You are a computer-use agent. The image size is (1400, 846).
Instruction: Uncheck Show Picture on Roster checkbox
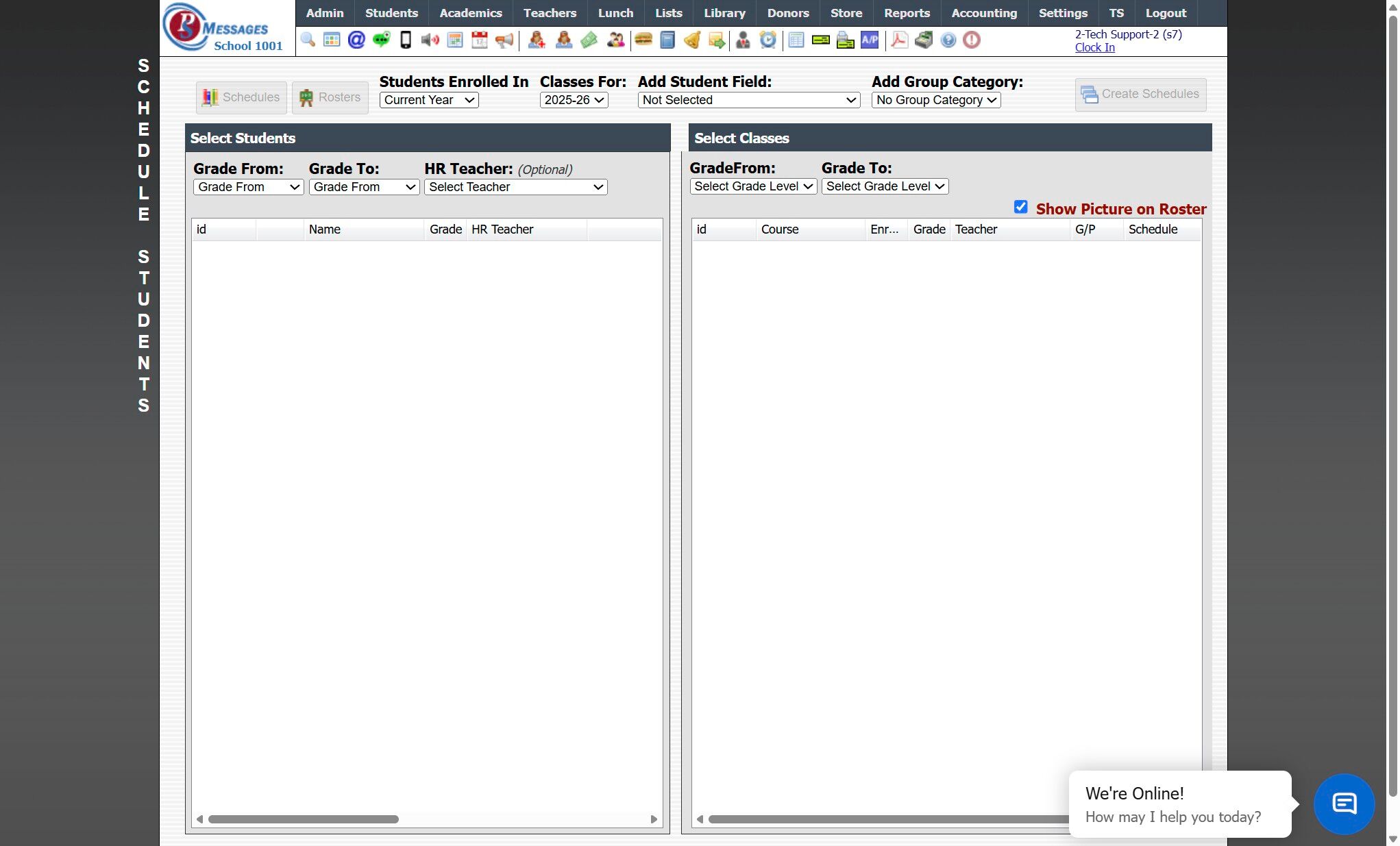[1020, 207]
